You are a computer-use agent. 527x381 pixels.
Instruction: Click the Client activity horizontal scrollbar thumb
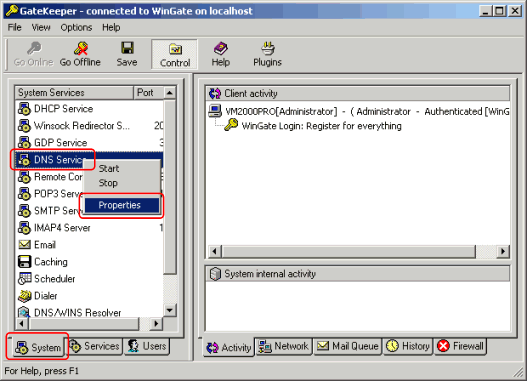tap(349, 251)
